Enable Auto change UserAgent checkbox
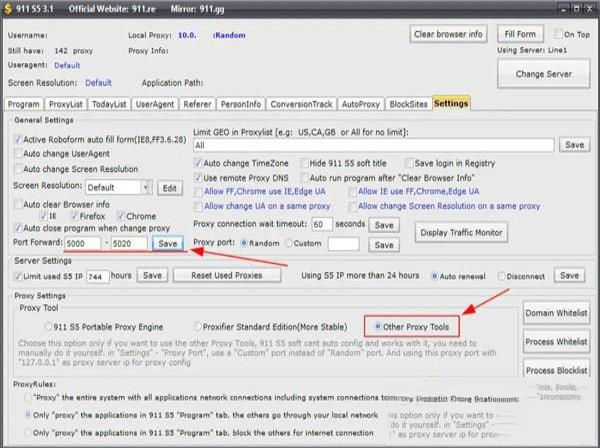 click(19, 155)
